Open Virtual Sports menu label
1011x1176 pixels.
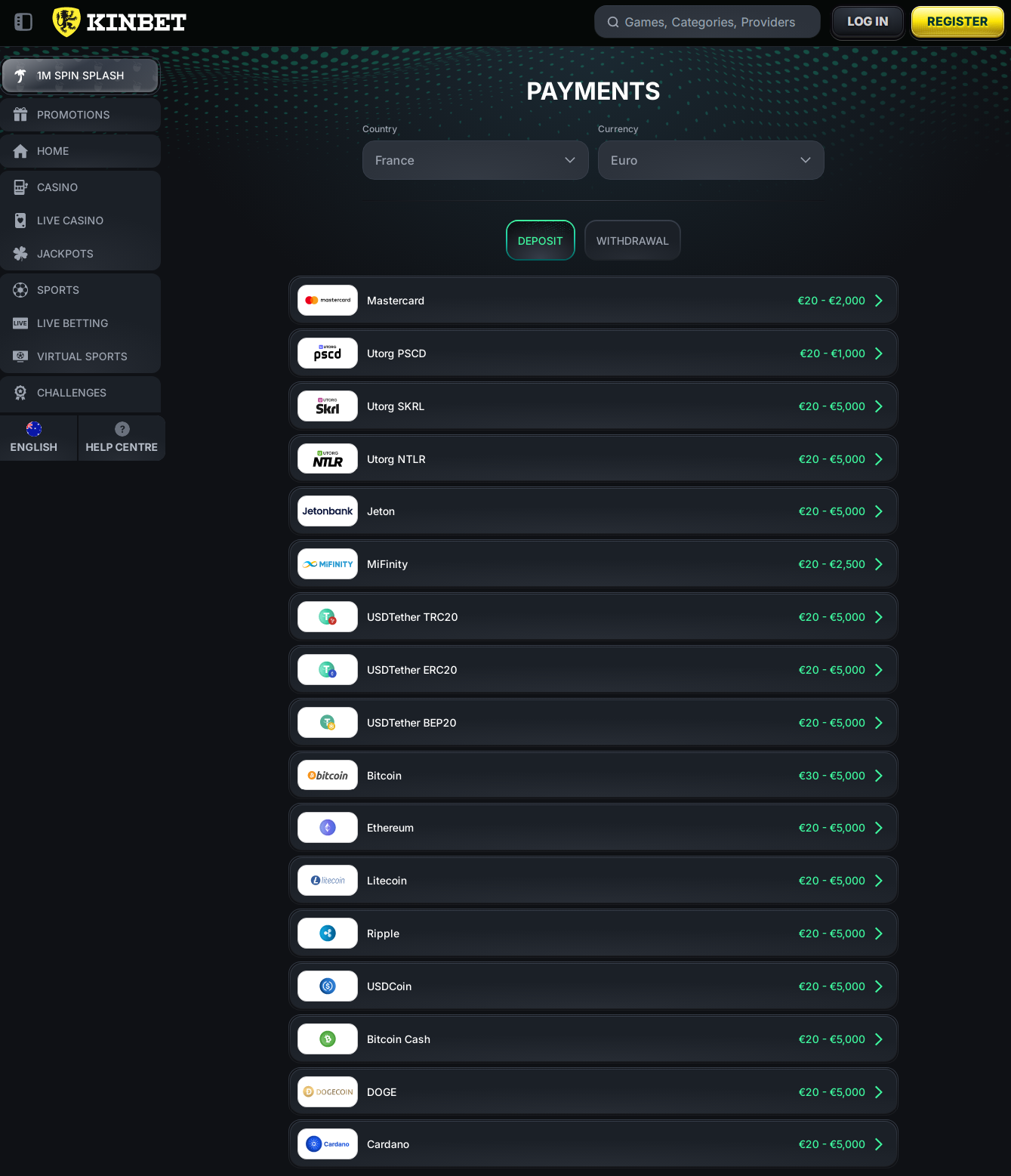(82, 357)
